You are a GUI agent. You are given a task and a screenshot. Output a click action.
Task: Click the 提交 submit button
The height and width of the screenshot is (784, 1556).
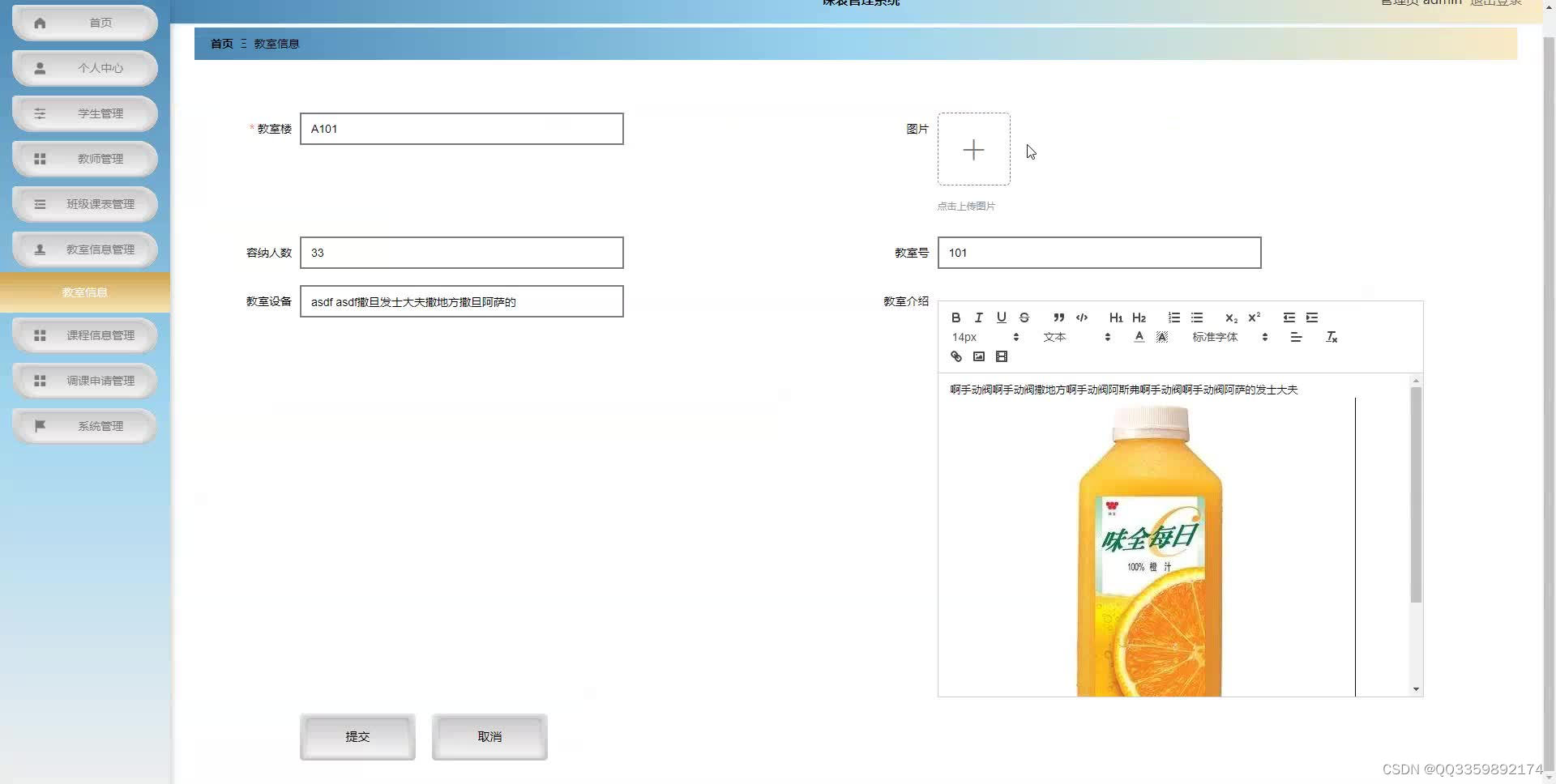[357, 737]
